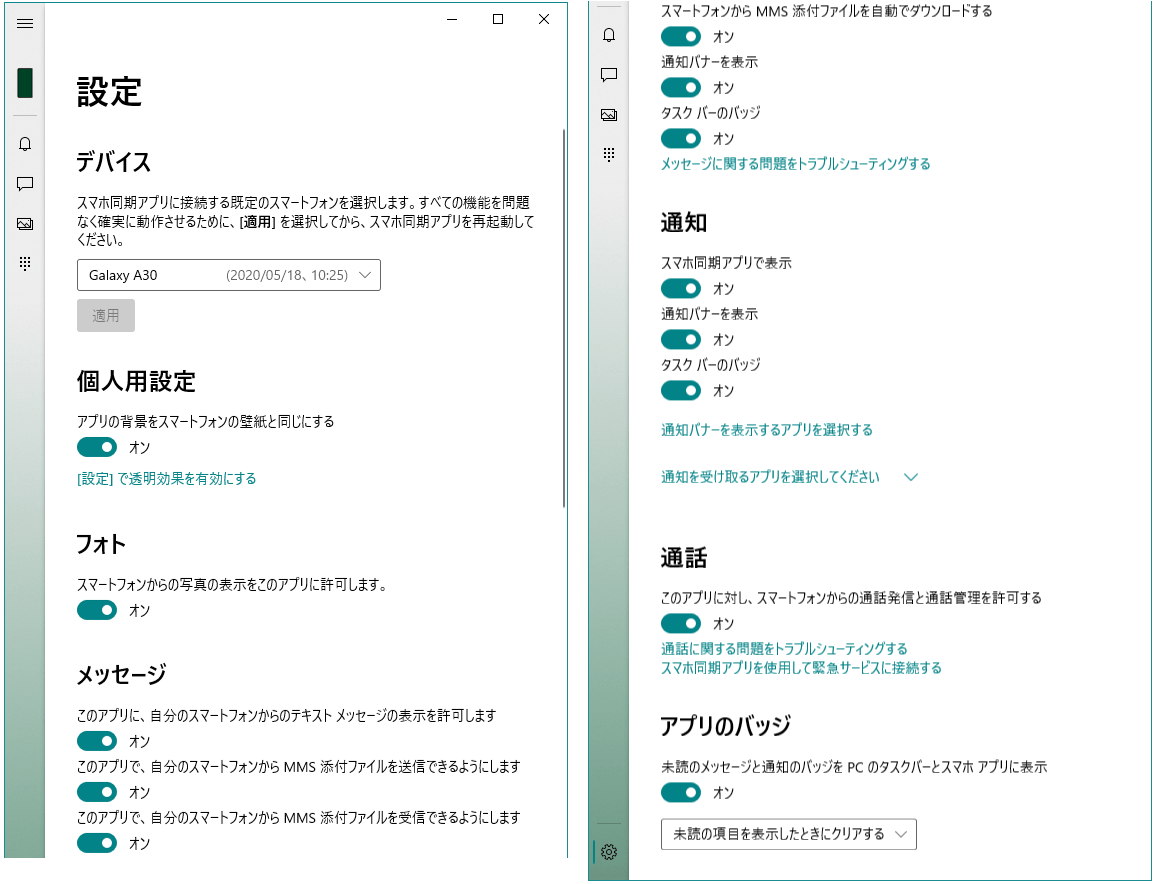This screenshot has height=884, width=1155.
Task: Switch to the Messages section via chat bubble
Action: (25, 186)
